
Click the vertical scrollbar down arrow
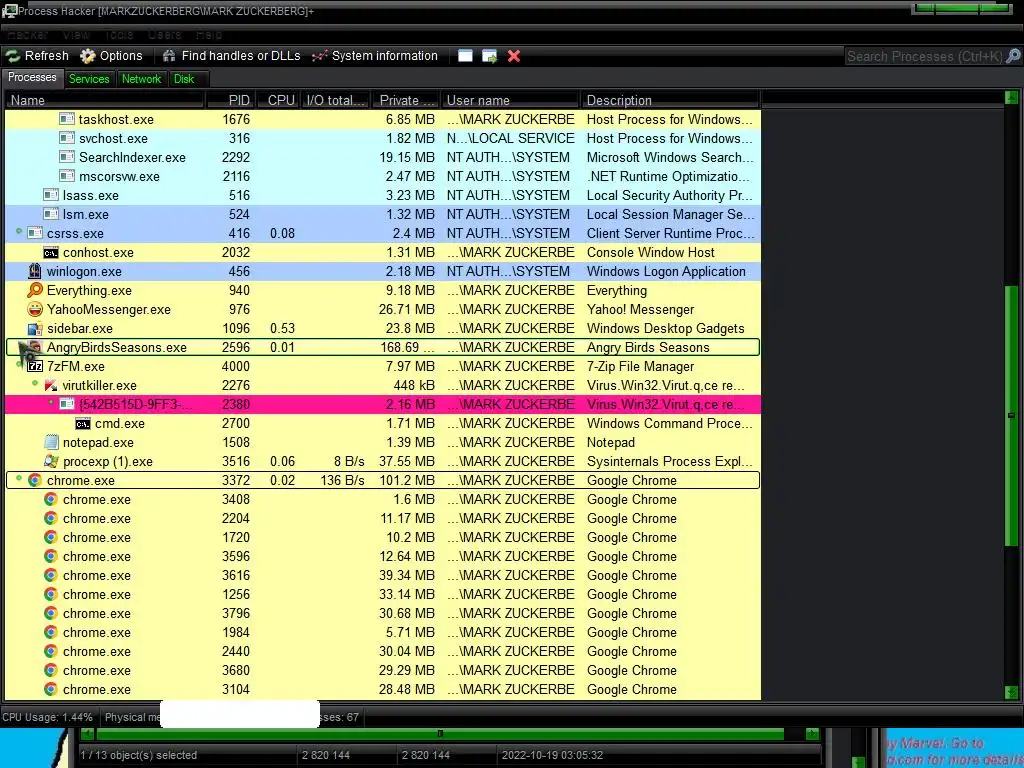1011,692
